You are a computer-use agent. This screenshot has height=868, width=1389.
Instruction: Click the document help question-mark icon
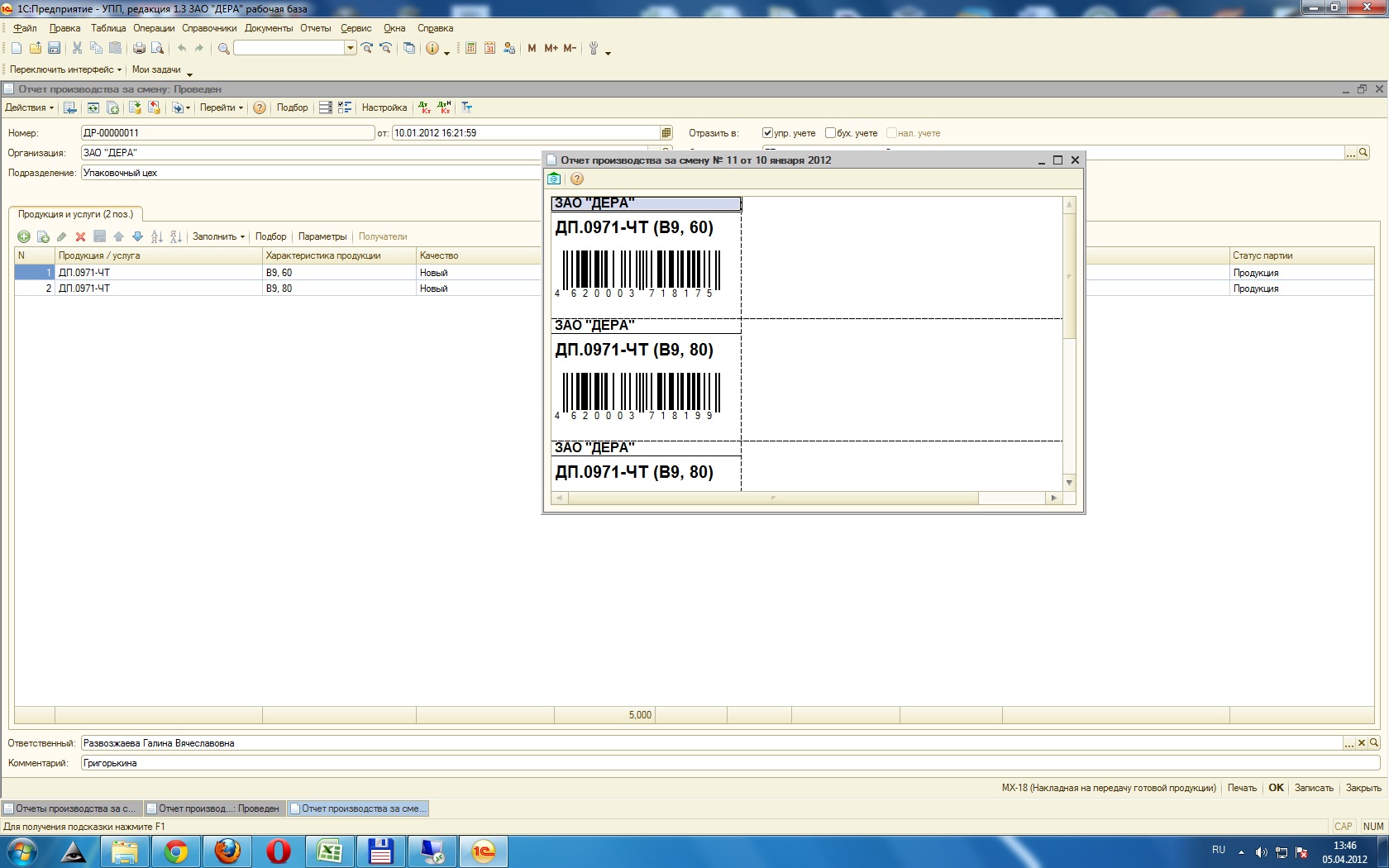[260, 107]
